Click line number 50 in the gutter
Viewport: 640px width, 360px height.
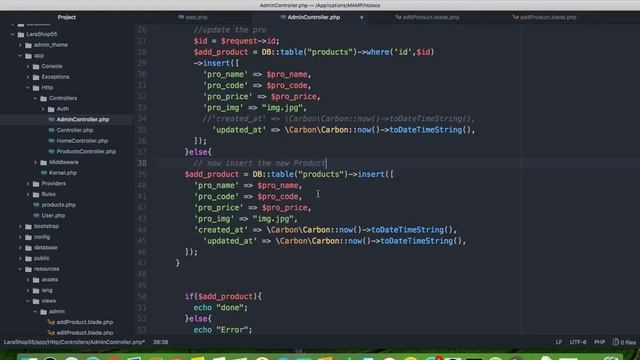[x=142, y=297]
